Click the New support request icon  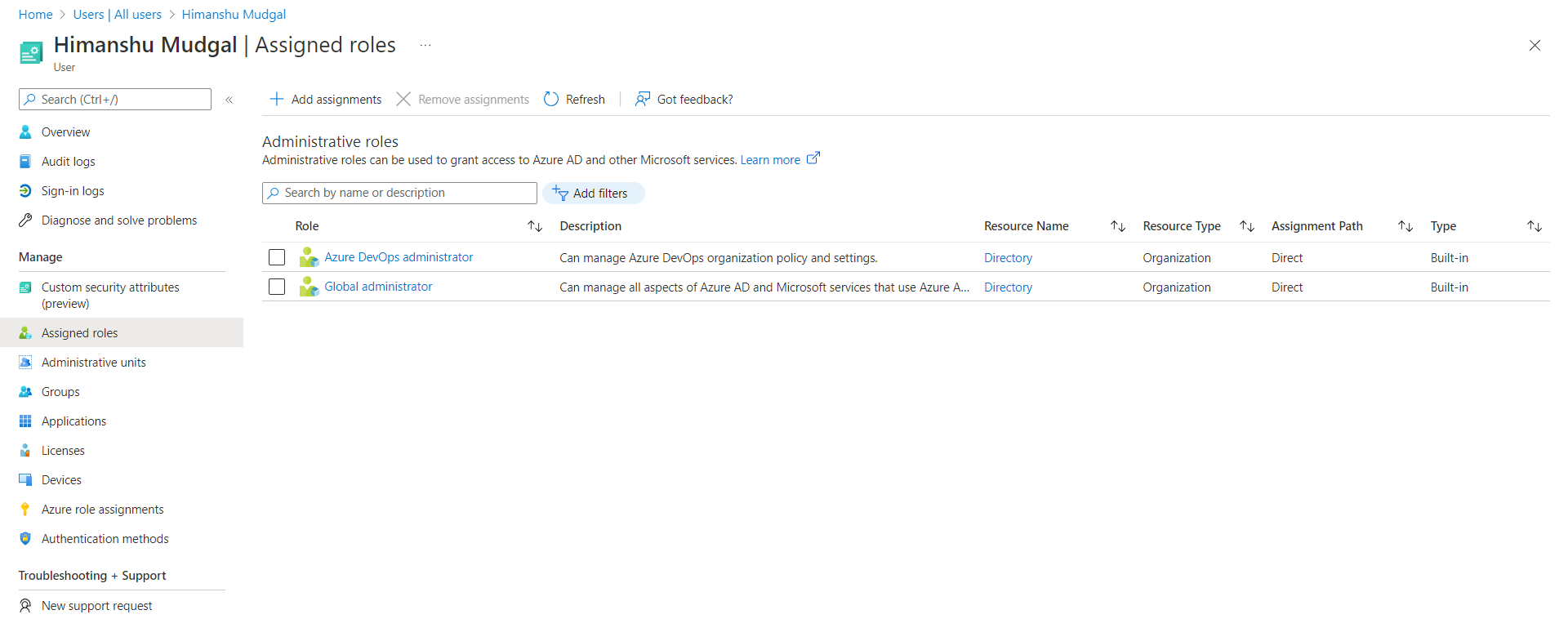click(25, 606)
